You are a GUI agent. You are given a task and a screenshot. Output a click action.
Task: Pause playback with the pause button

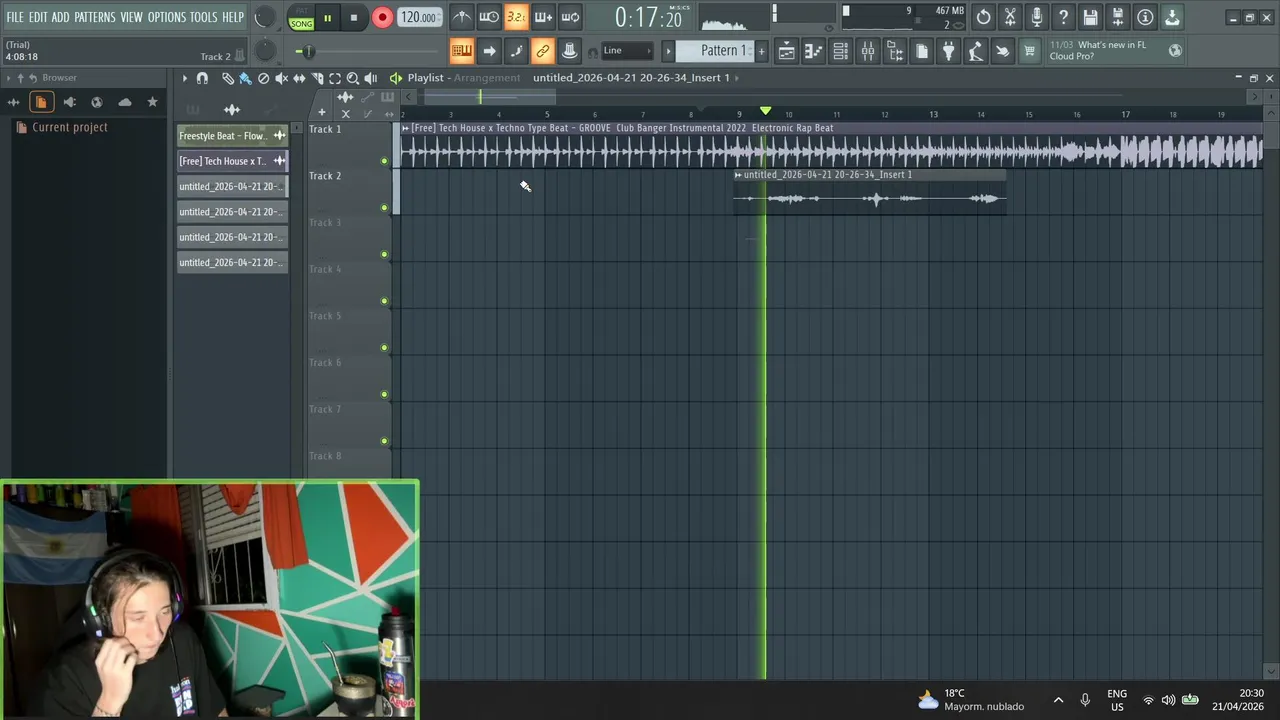pos(327,18)
